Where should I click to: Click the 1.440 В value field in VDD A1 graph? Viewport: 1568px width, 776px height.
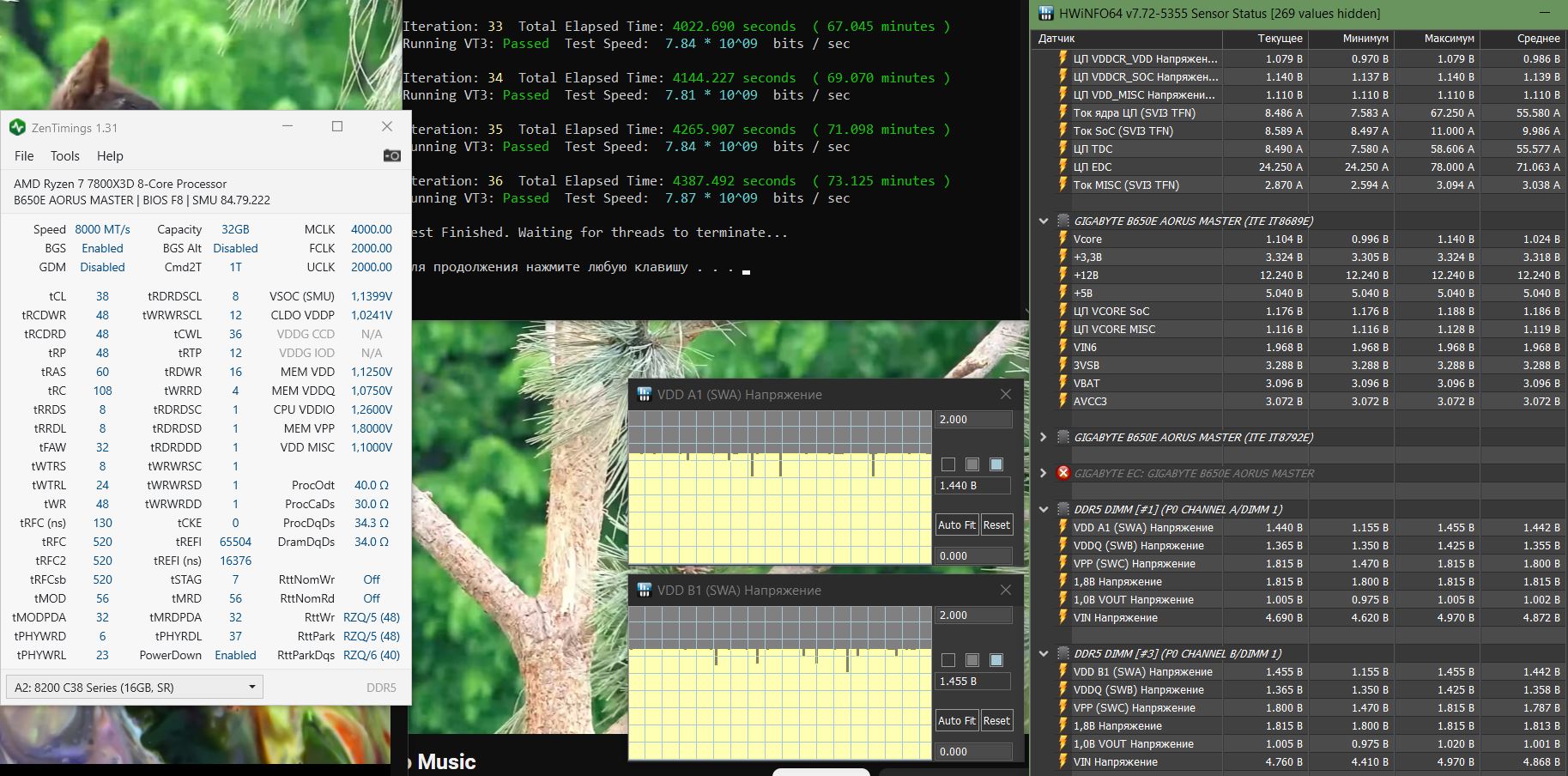(973, 486)
